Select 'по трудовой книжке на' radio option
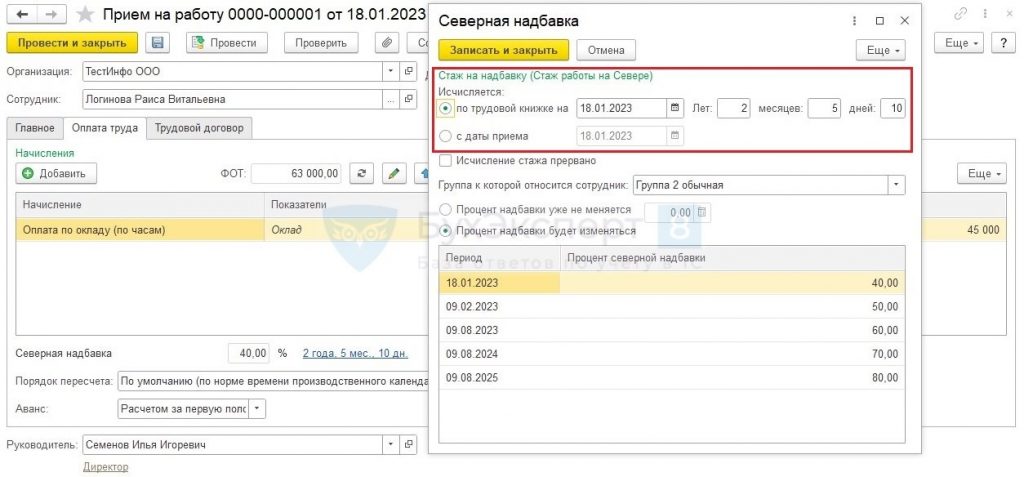 coord(445,108)
